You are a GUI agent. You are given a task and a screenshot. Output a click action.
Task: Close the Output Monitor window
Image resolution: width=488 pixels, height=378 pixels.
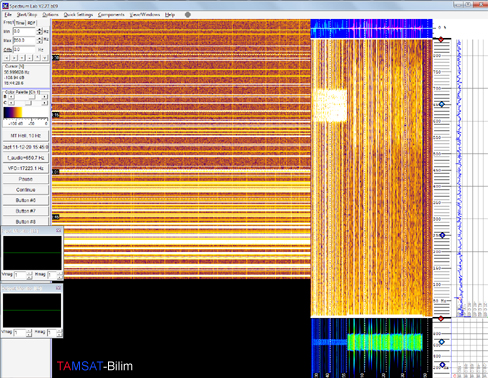pos(59,288)
